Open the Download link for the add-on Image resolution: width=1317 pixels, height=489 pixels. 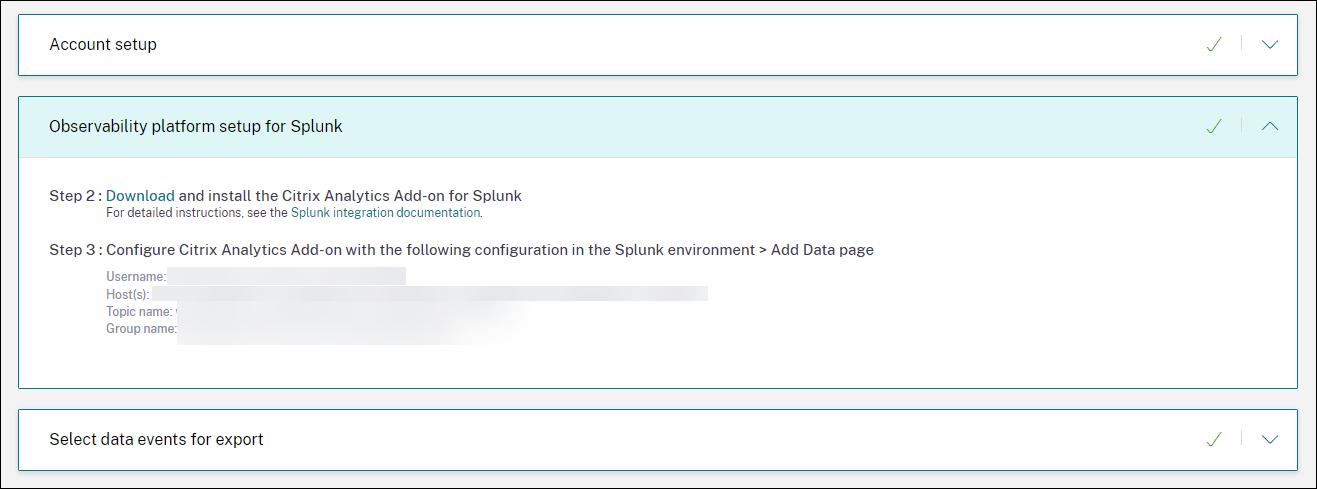(x=140, y=196)
